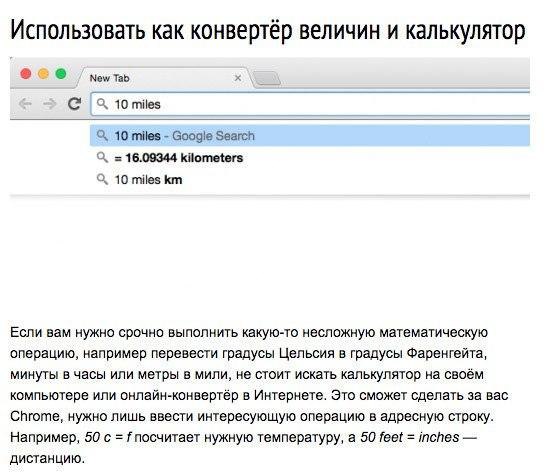Click the browser back arrow
Viewport: 552px width, 475px height.
25,104
